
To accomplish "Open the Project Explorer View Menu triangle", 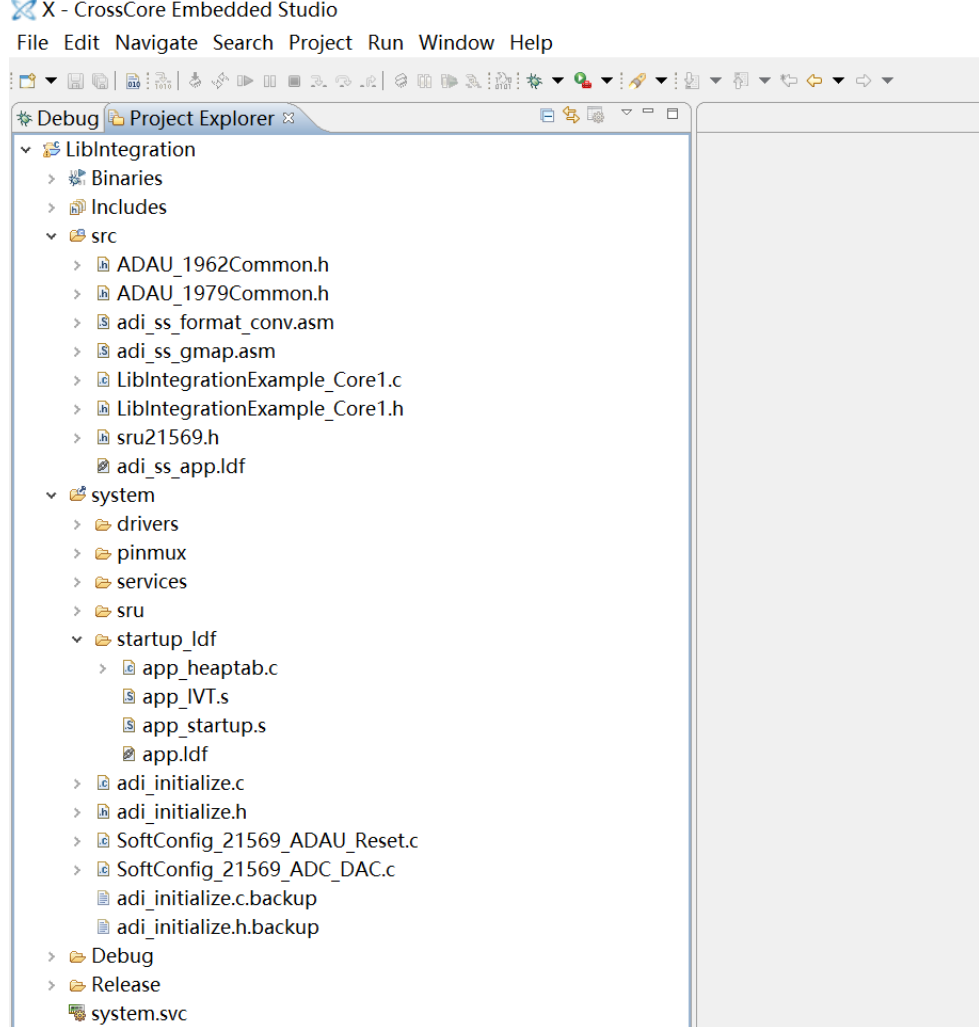I will 627,113.
